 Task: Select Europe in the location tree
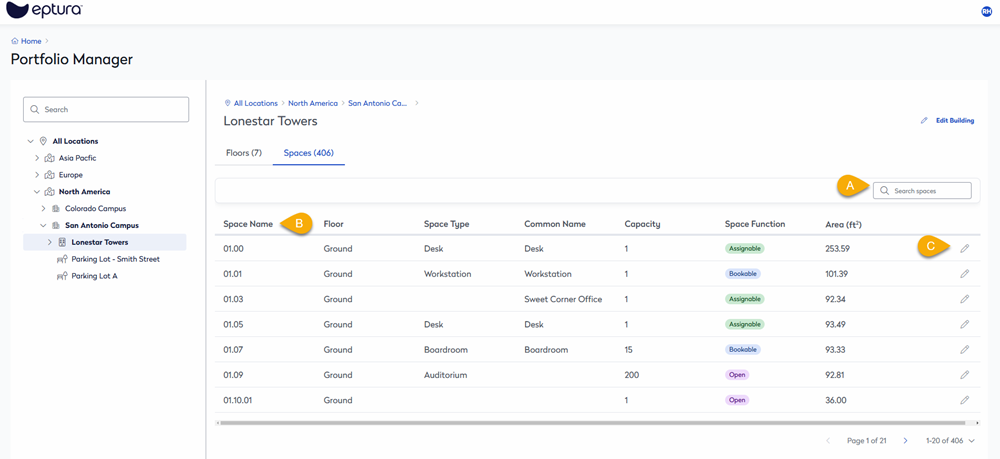coord(71,175)
